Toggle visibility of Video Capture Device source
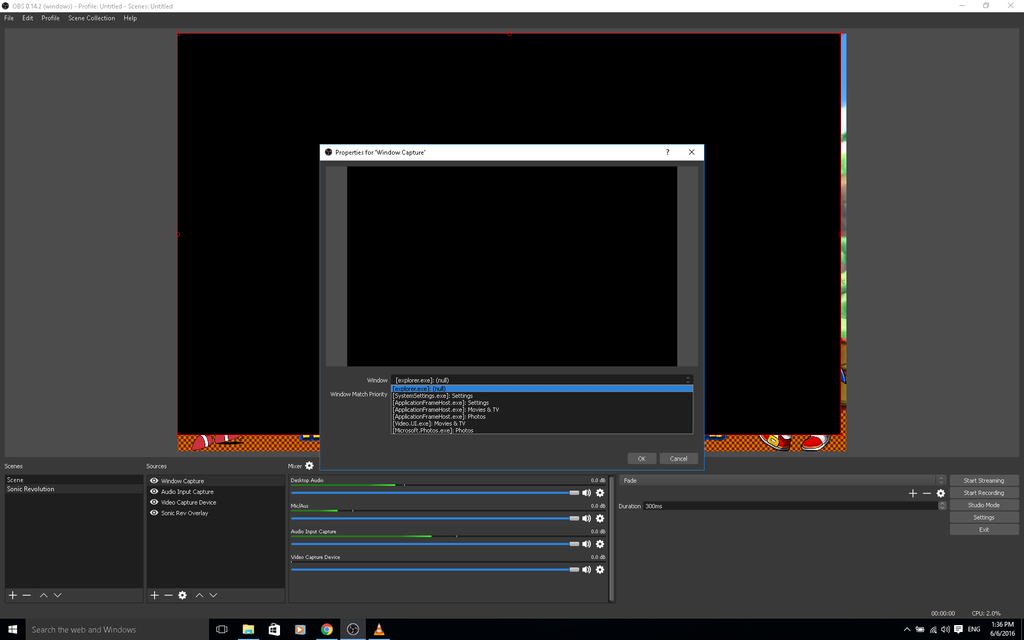 [x=154, y=502]
